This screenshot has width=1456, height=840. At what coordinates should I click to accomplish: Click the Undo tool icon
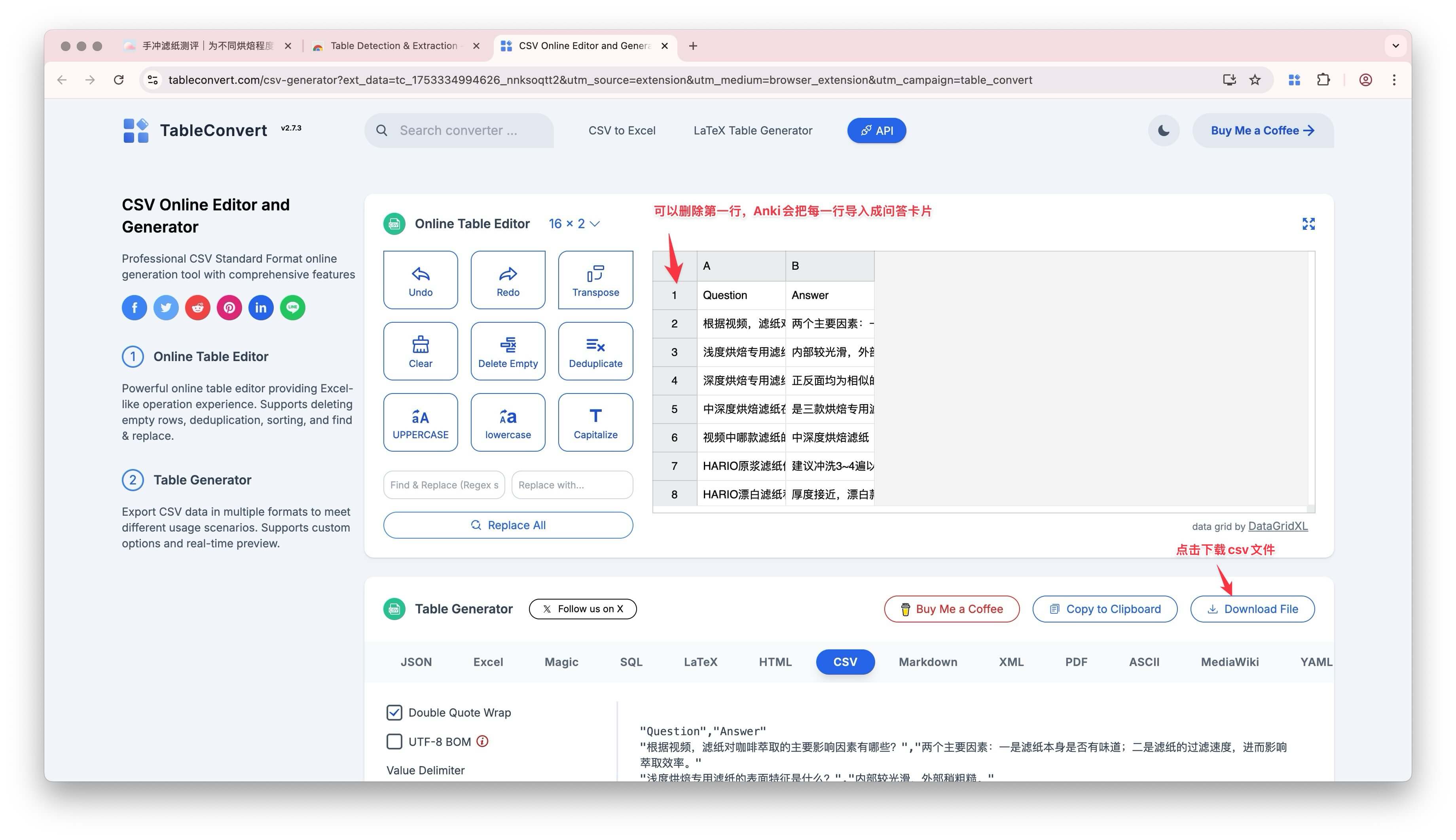[x=420, y=274]
